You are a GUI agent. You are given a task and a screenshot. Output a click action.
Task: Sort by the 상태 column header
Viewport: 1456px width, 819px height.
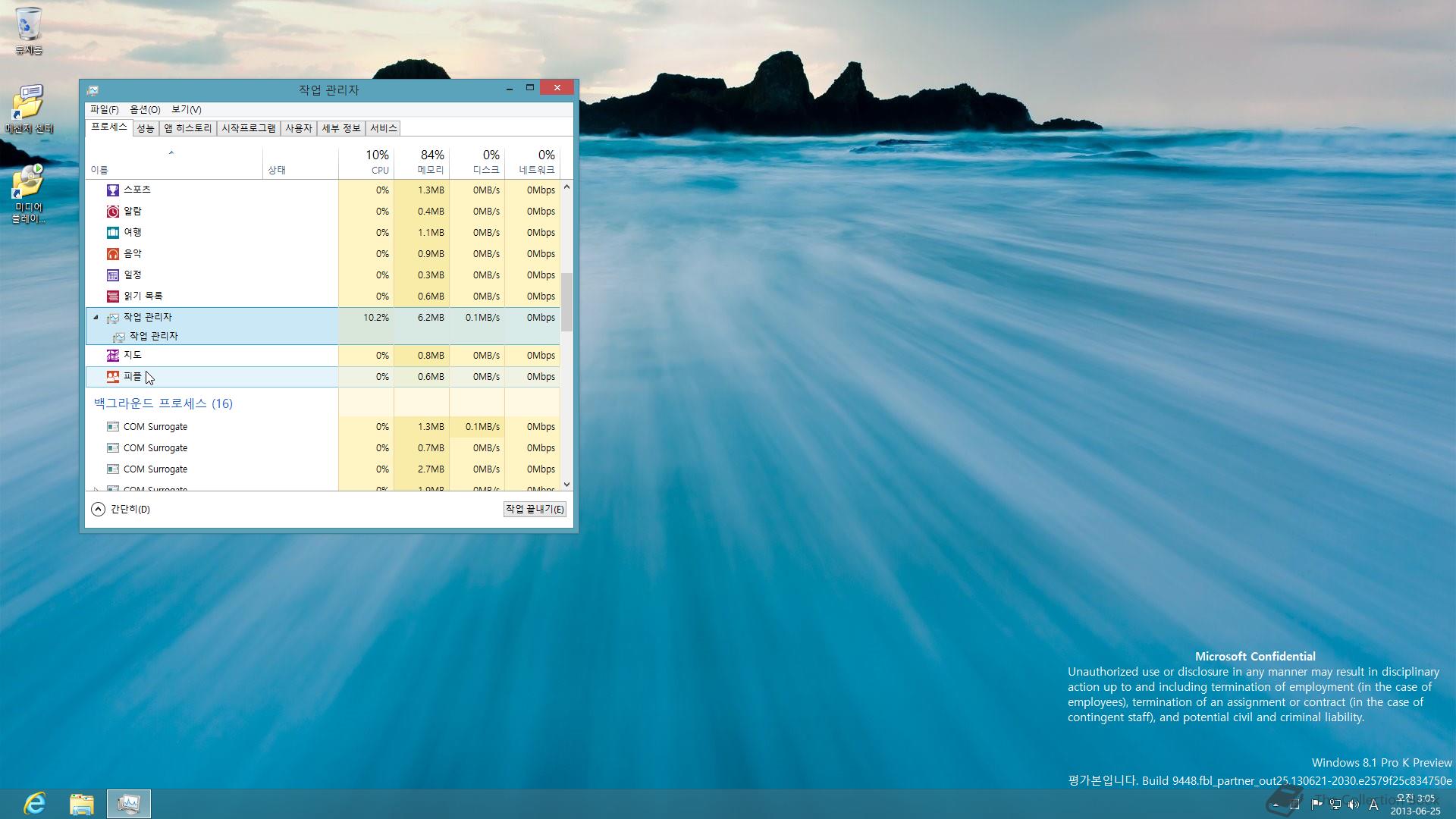click(300, 162)
